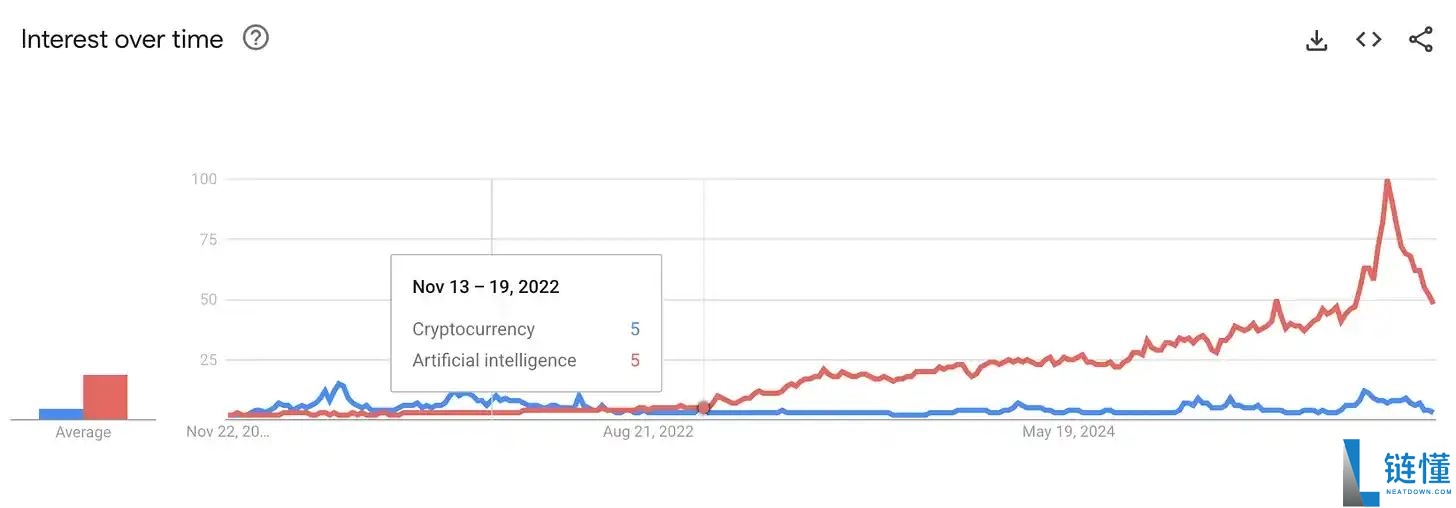The height and width of the screenshot is (508, 1456).
Task: Click the 50 y-axis label
Action: (207, 300)
